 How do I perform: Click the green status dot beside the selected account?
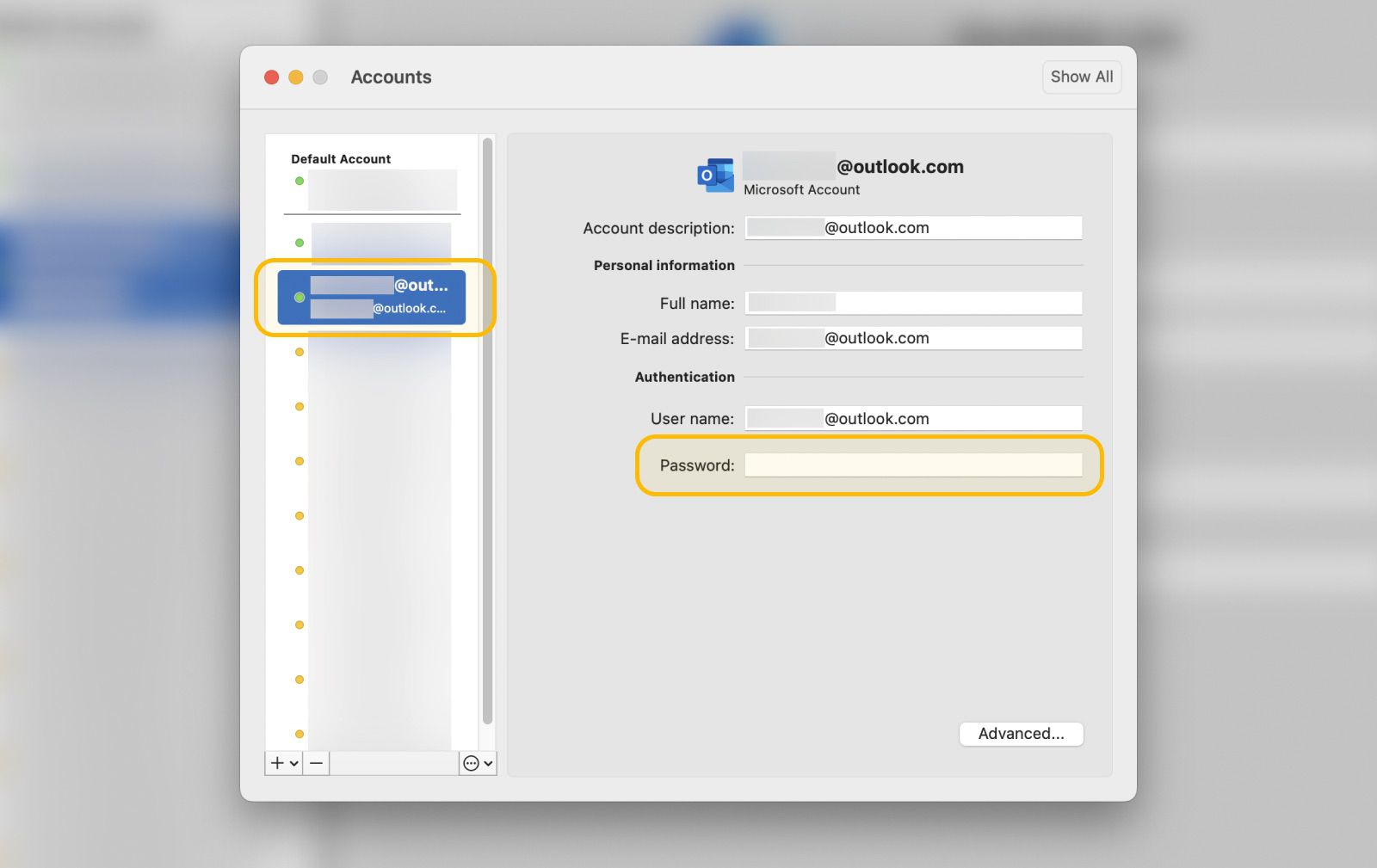(299, 296)
